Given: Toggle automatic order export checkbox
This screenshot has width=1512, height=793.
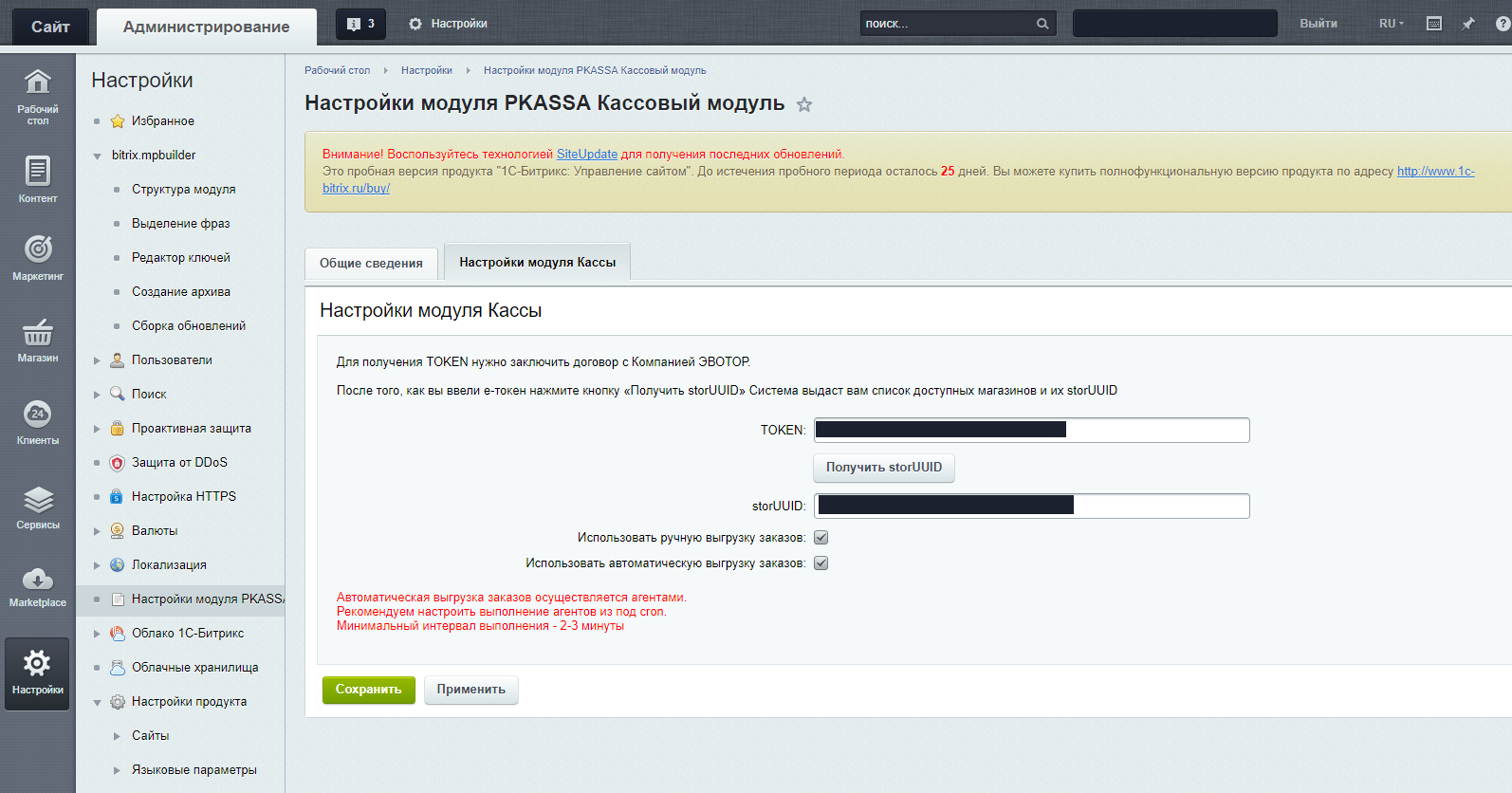Looking at the screenshot, I should click(x=821, y=563).
